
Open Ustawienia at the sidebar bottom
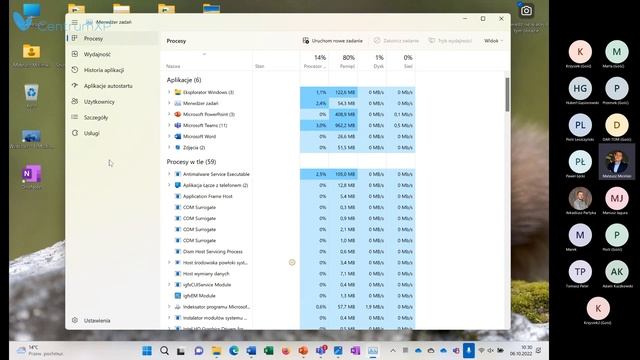tap(113, 320)
